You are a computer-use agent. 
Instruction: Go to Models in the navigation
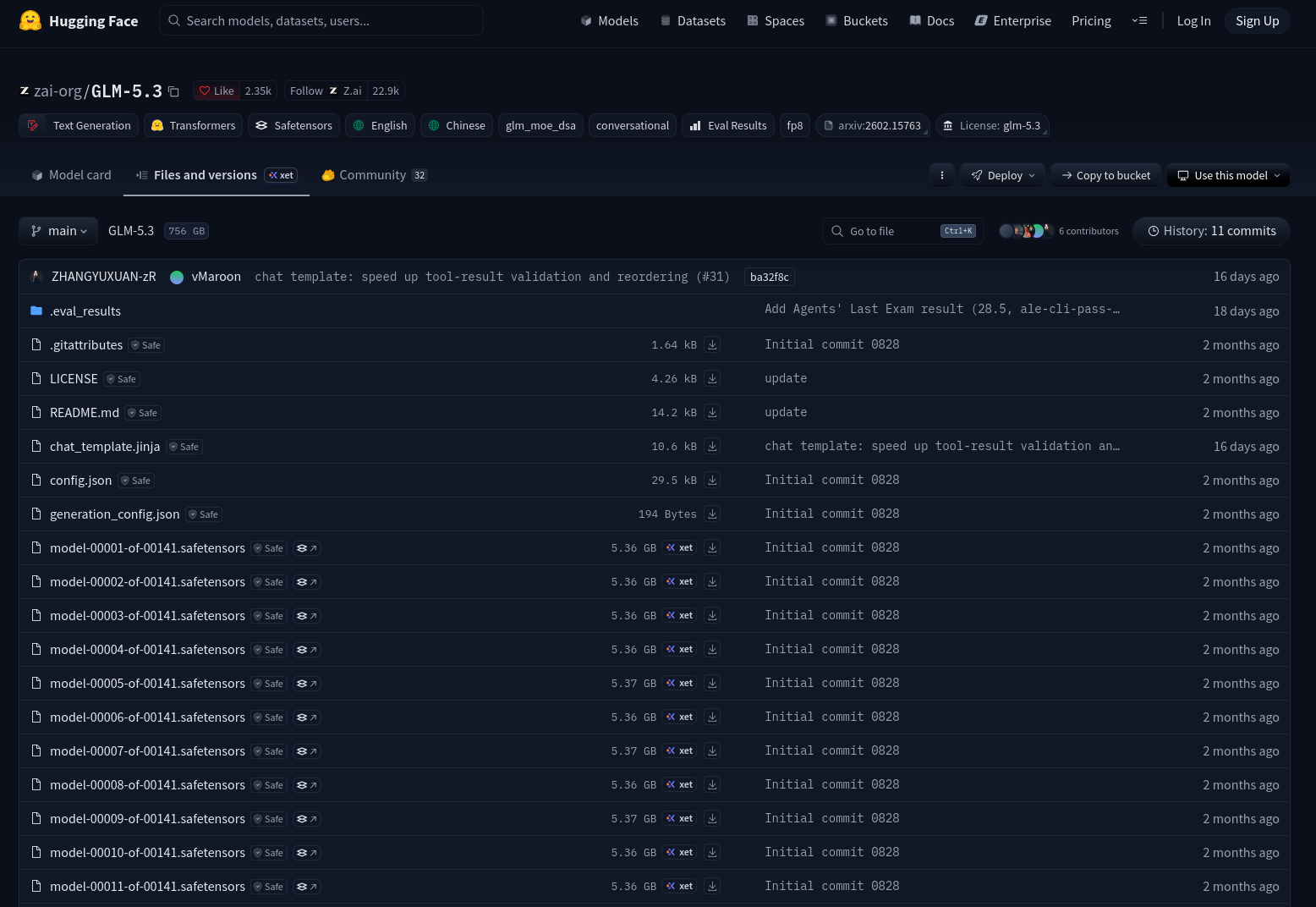coord(609,20)
